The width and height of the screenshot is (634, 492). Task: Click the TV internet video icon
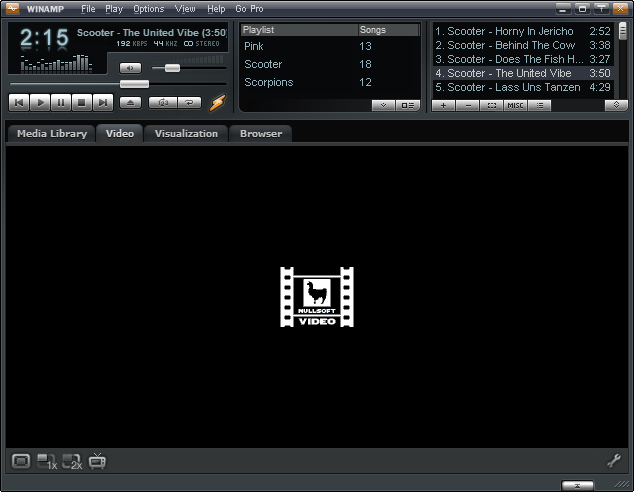97,461
